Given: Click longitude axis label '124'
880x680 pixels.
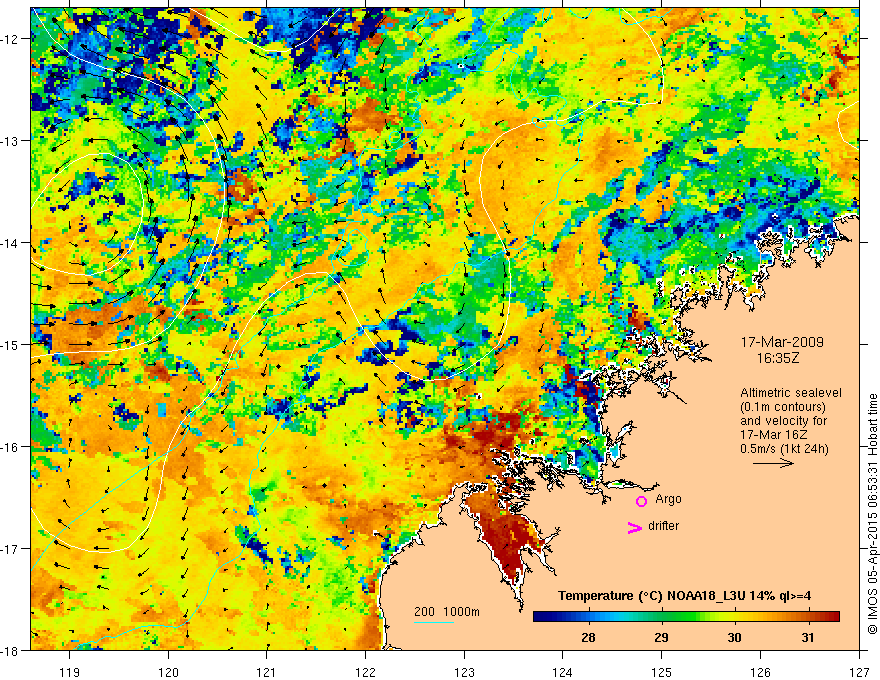Looking at the screenshot, I should (x=563, y=672).
